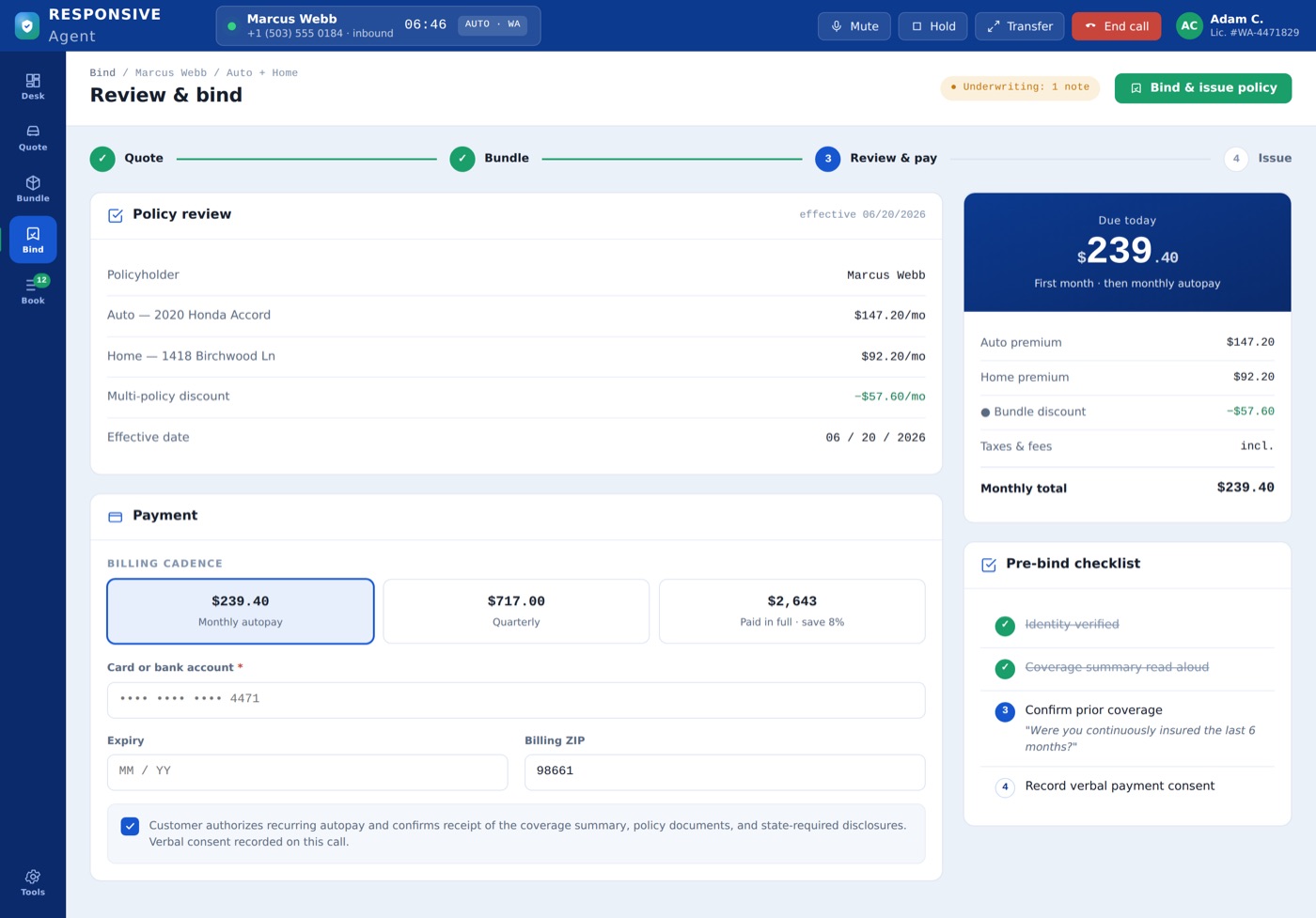Click the Lic. #WA-4471829 text
This screenshot has height=918, width=1316.
click(1255, 33)
